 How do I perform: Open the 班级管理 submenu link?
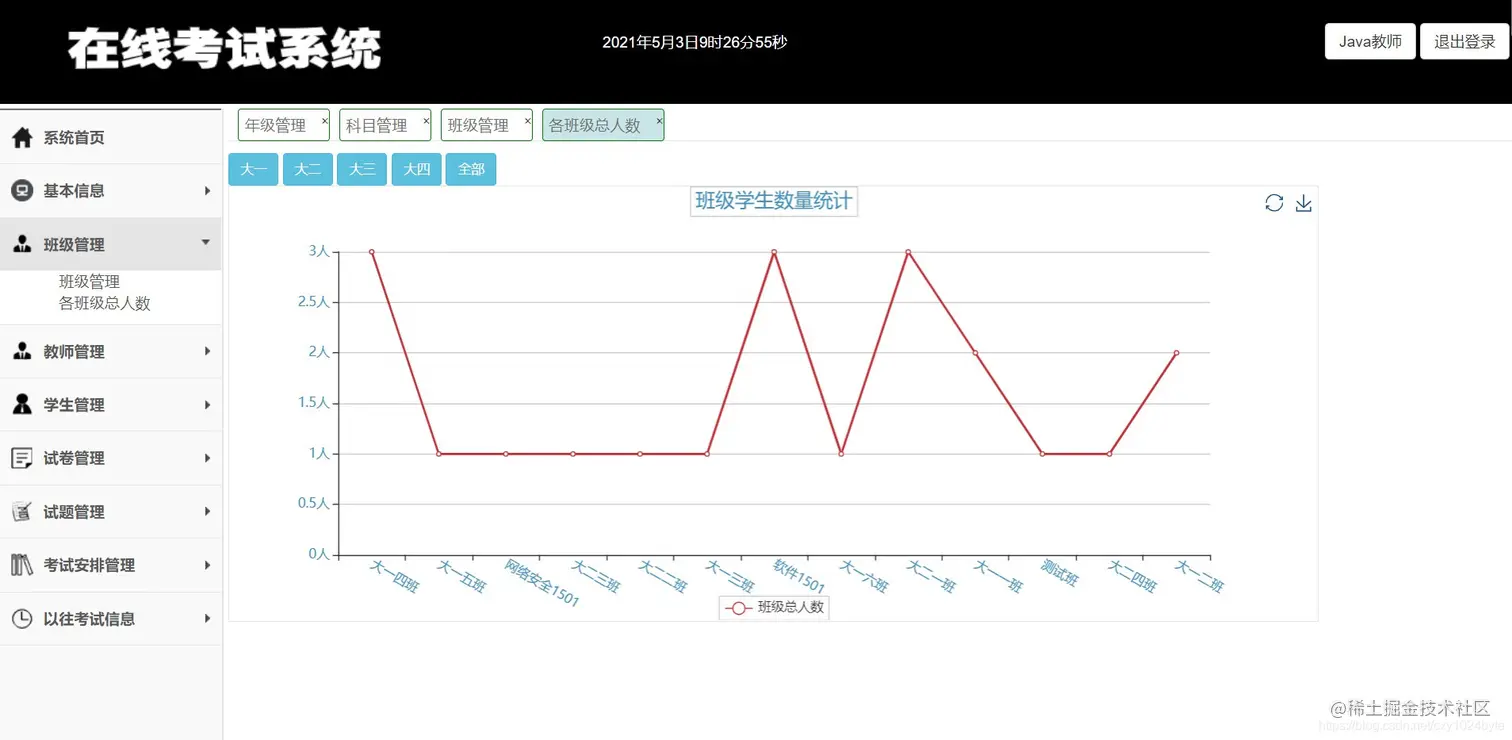tap(90, 282)
